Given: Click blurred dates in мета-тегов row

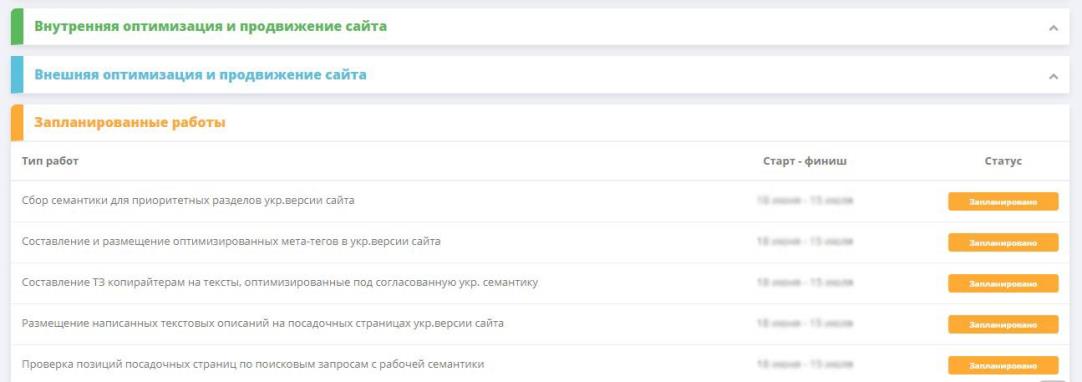Looking at the screenshot, I should pos(805,241).
